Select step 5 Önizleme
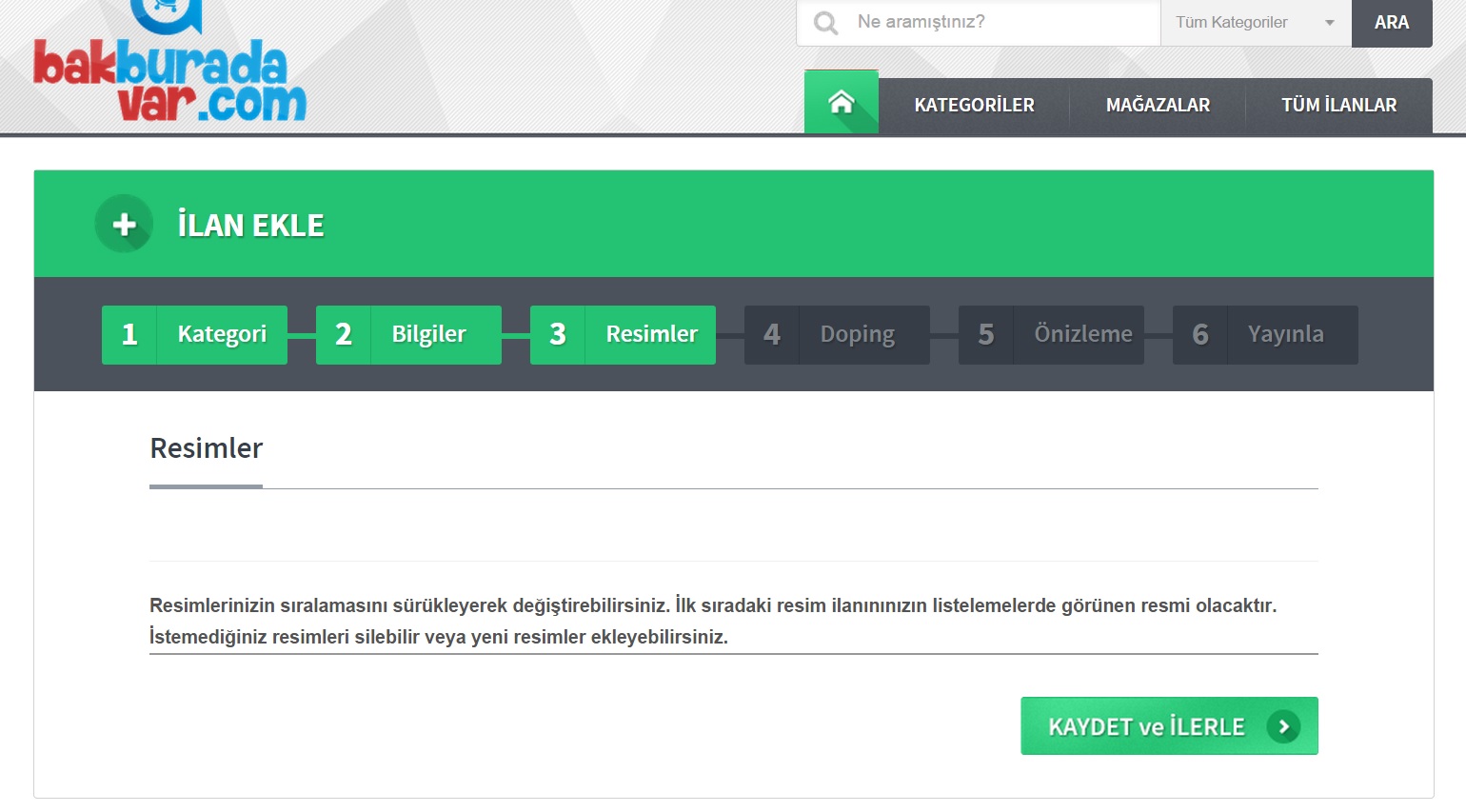The width and height of the screenshot is (1466, 812). 1051,334
